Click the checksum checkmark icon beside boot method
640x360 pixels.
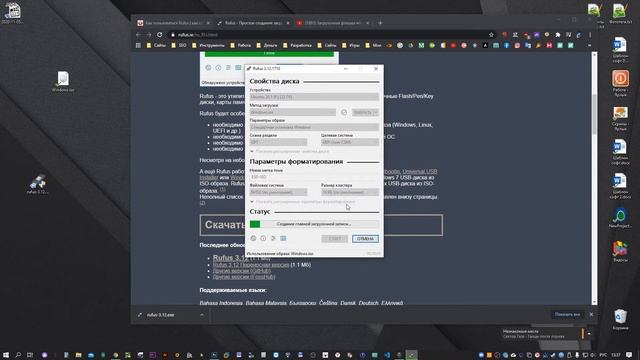tap(344, 112)
